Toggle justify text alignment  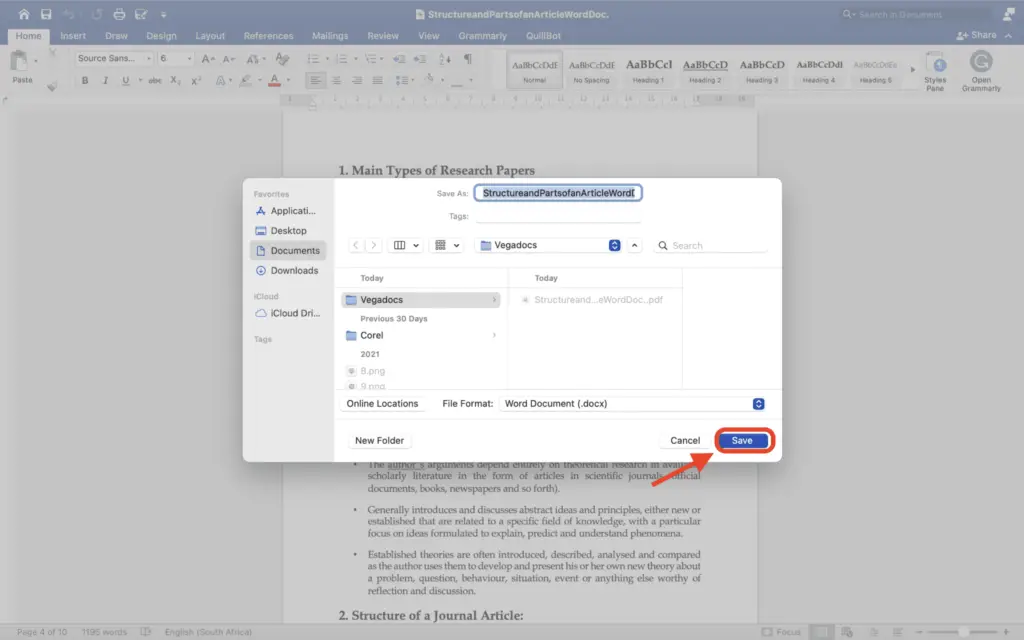coord(377,80)
